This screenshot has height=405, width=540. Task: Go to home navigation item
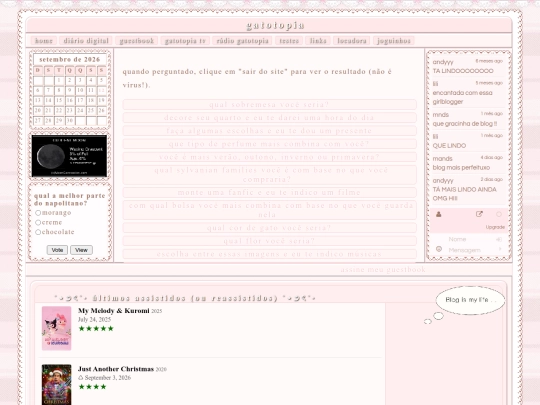click(x=44, y=41)
